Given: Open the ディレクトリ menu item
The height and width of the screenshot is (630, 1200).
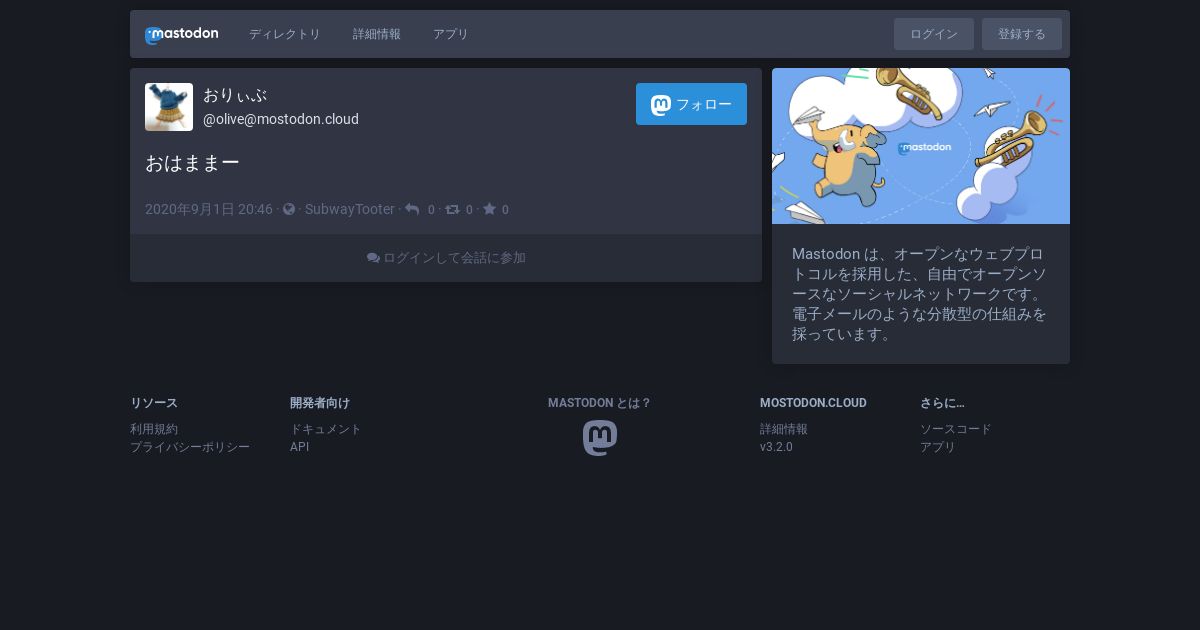Looking at the screenshot, I should point(285,34).
